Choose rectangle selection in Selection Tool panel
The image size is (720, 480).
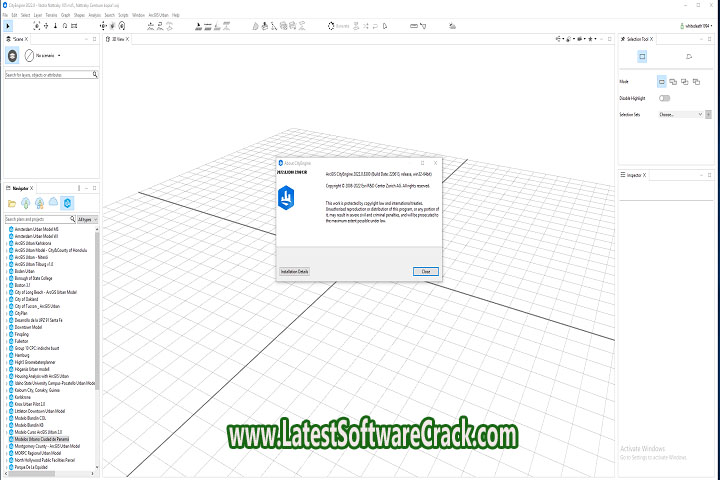642,56
